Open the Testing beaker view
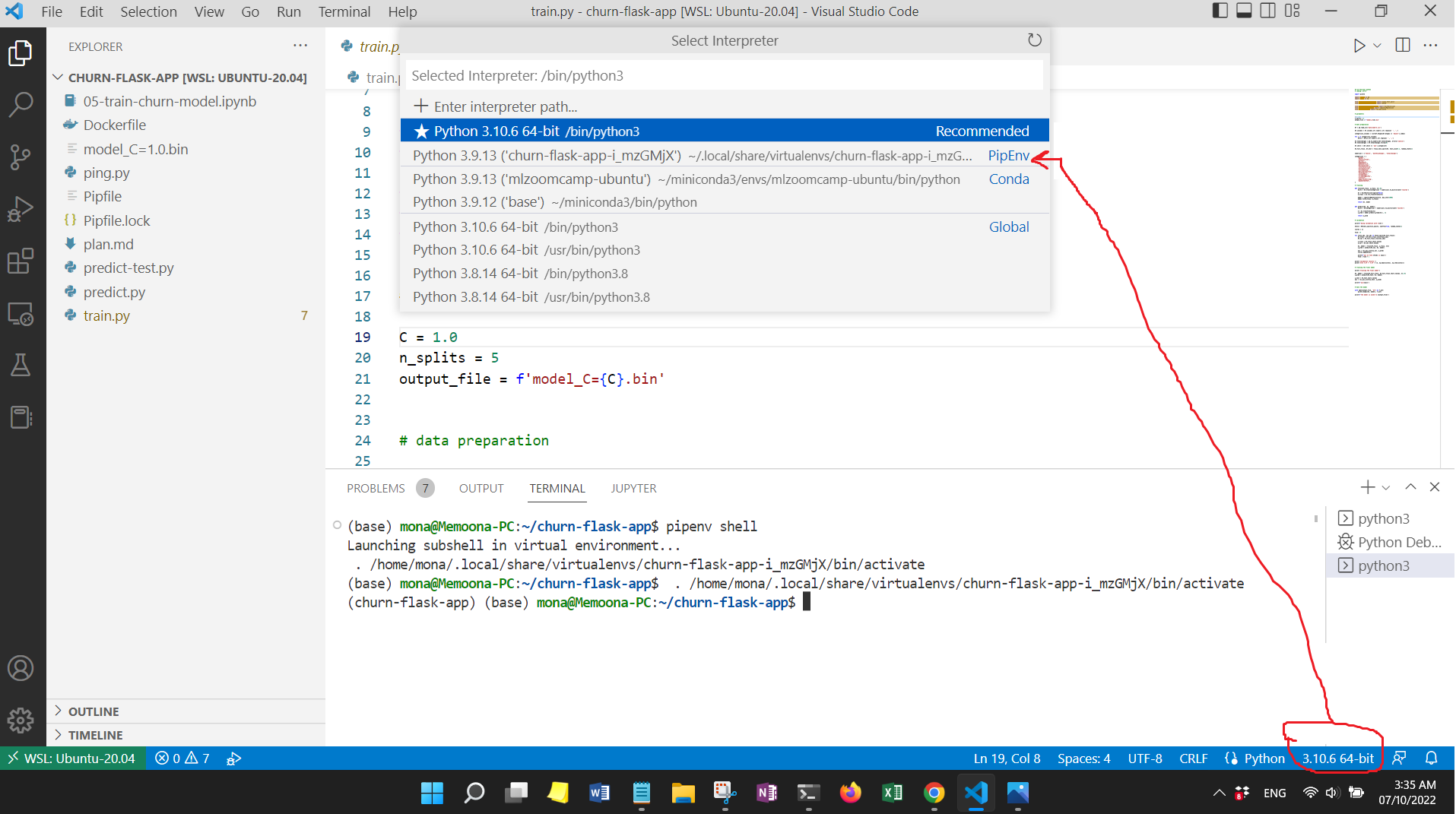The image size is (1456, 814). [x=21, y=365]
